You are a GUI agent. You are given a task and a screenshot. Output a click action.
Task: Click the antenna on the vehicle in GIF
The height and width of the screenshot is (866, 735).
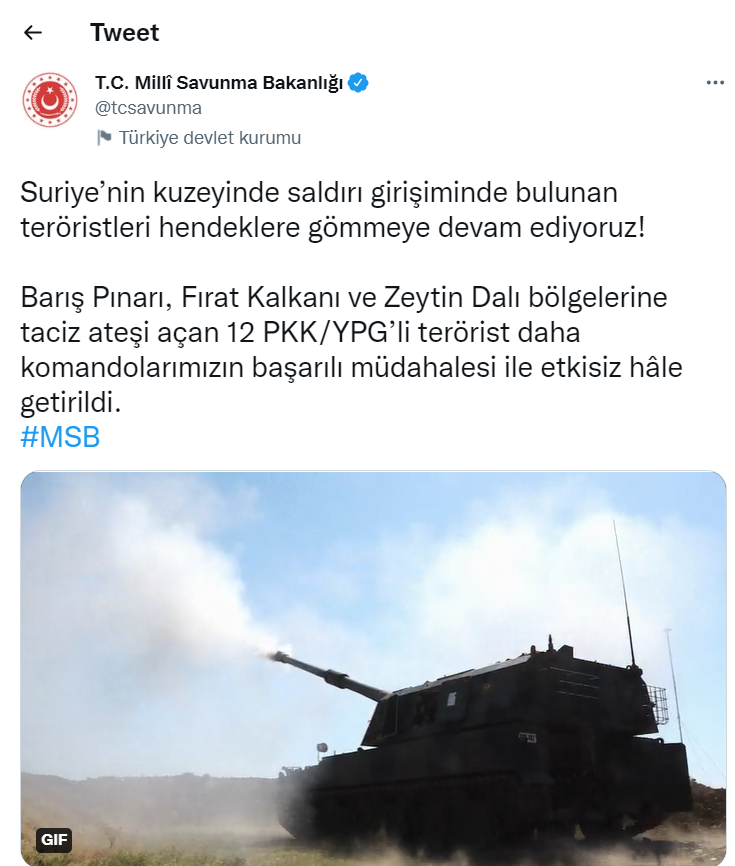[625, 593]
